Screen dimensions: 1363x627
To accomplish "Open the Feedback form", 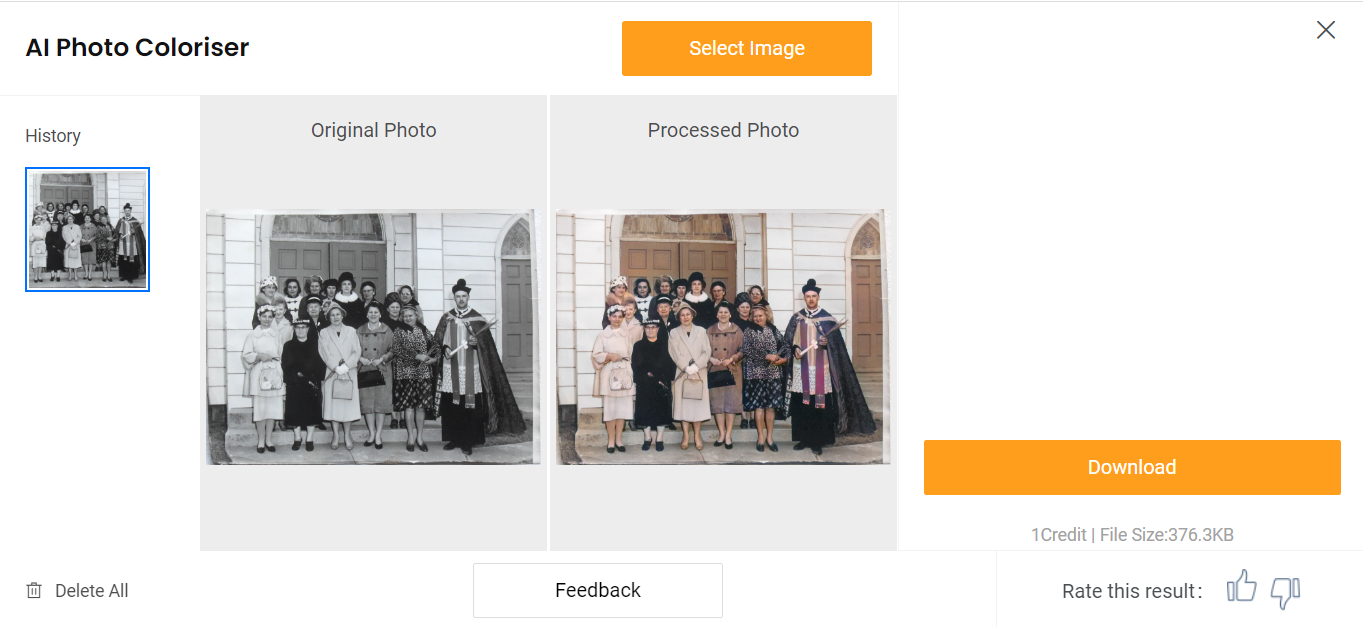I will tap(598, 590).
